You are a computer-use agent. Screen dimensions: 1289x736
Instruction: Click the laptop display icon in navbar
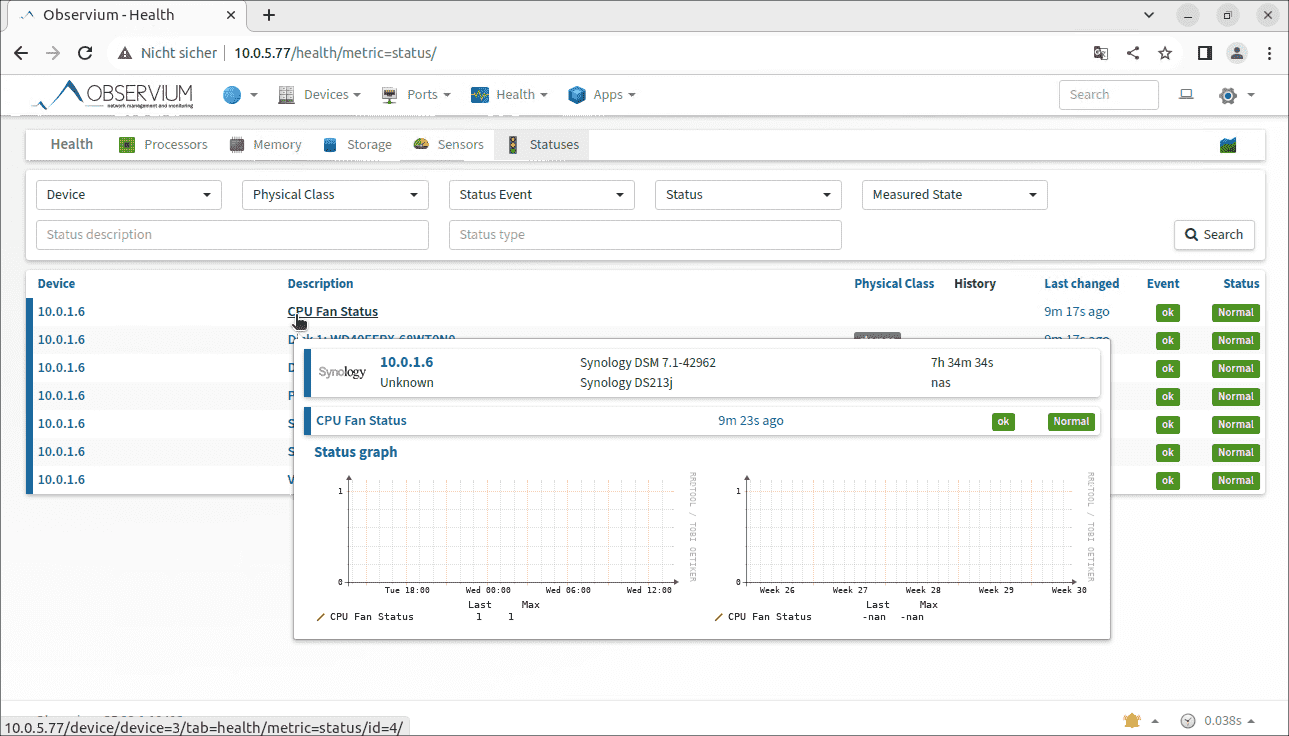click(1186, 95)
